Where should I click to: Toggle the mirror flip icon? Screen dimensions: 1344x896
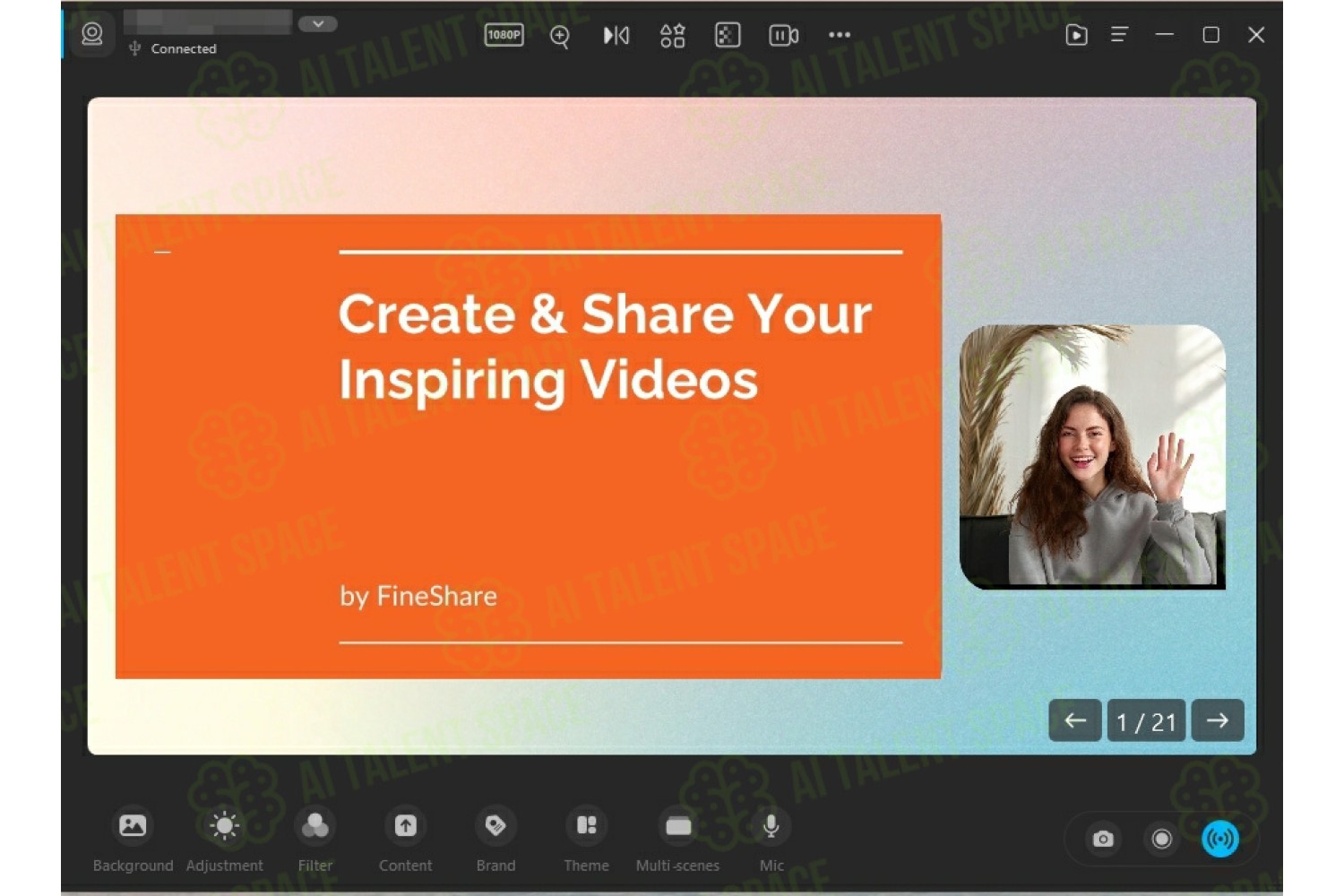616,35
